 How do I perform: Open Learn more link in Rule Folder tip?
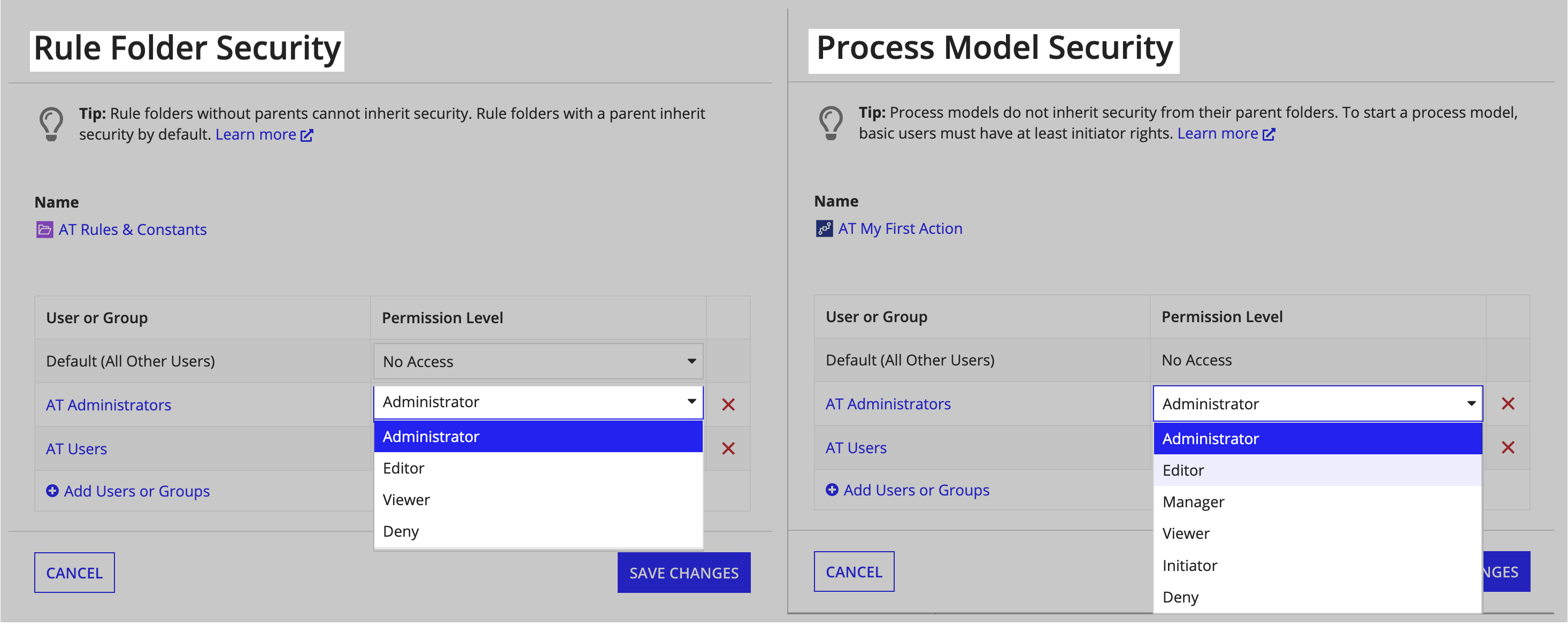tap(264, 134)
